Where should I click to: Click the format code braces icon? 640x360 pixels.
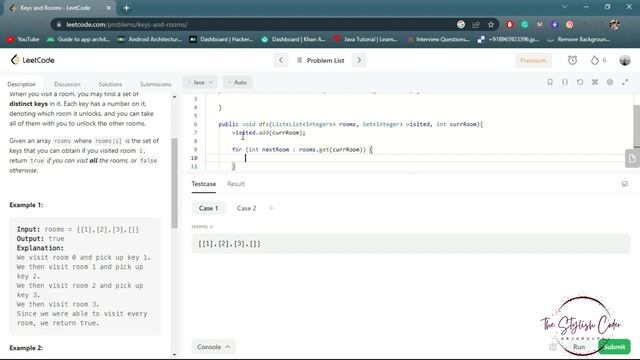pyautogui.click(x=565, y=82)
